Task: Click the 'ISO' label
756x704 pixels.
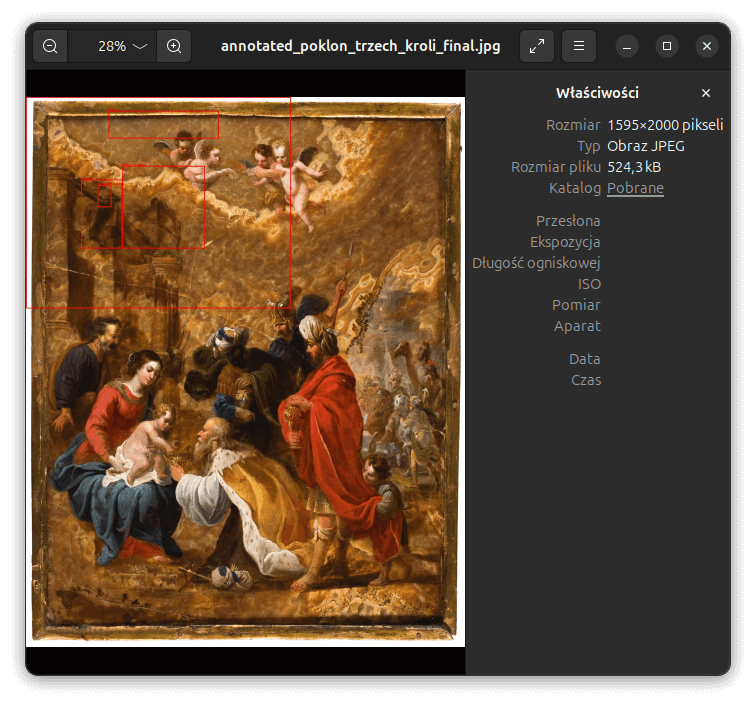Action: pos(590,284)
